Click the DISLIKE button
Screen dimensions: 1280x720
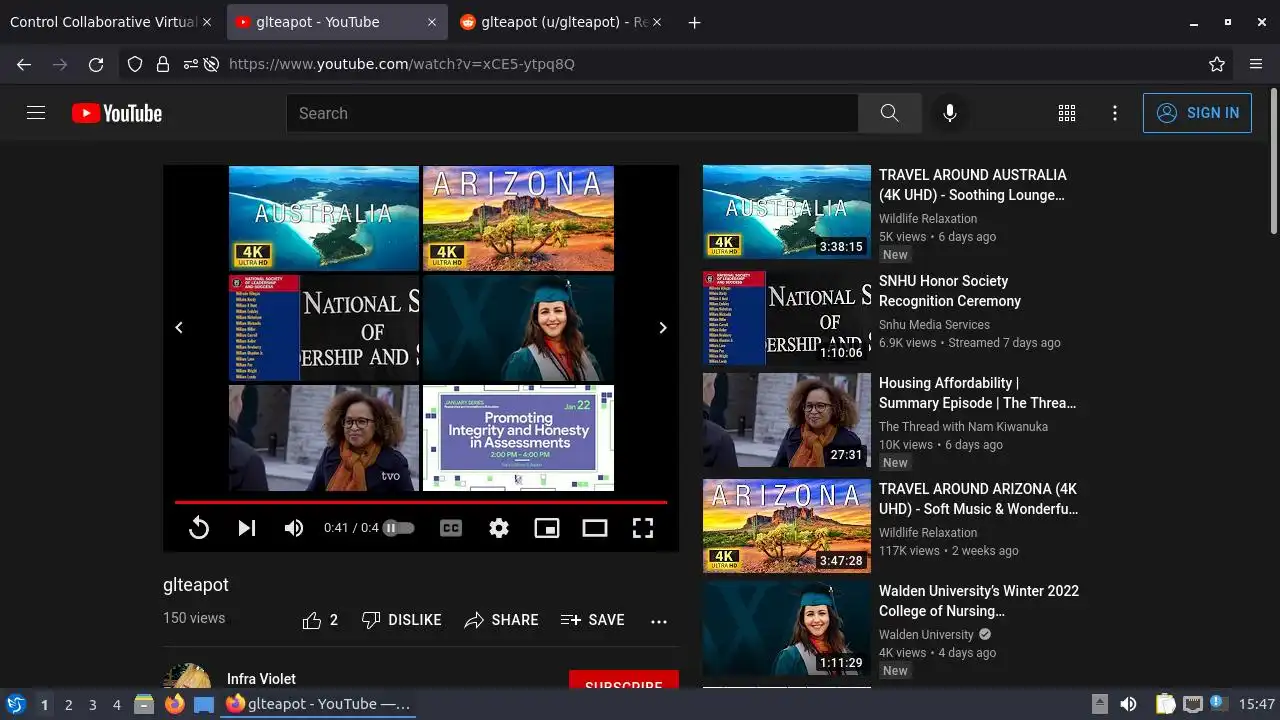click(401, 620)
